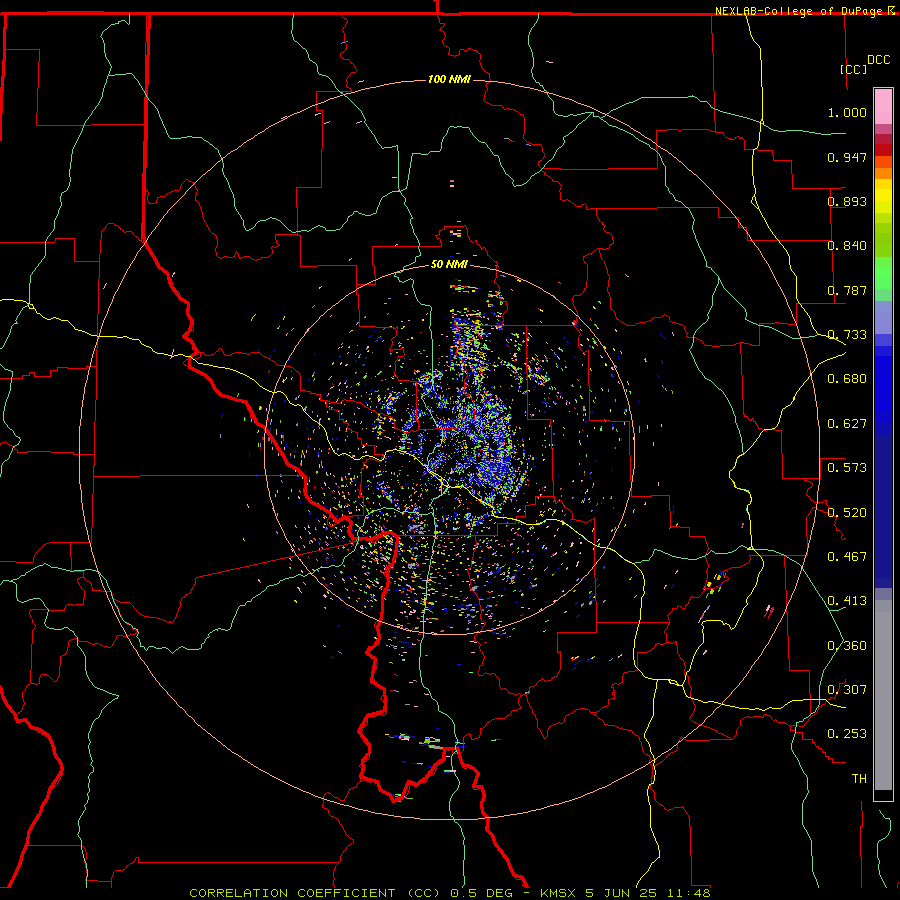The width and height of the screenshot is (900, 900).
Task: Click the 0.893 scale value
Action: click(847, 201)
